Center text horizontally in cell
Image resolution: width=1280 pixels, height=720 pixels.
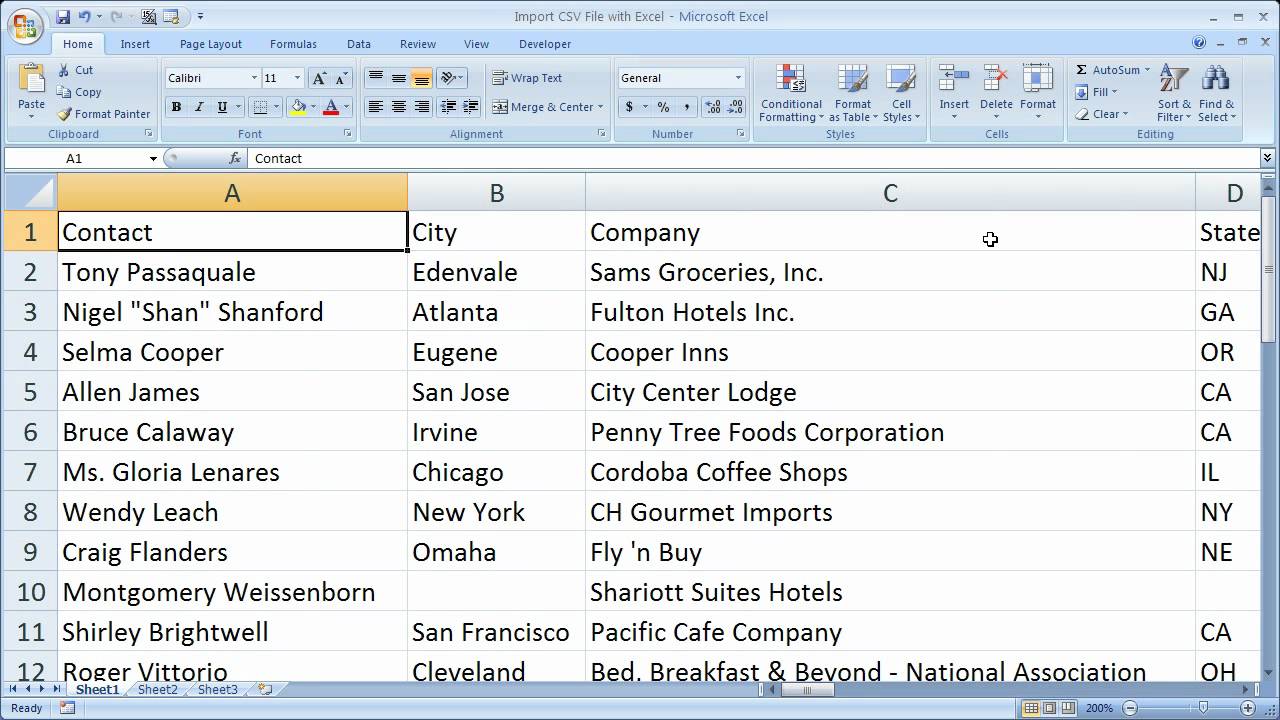click(399, 107)
